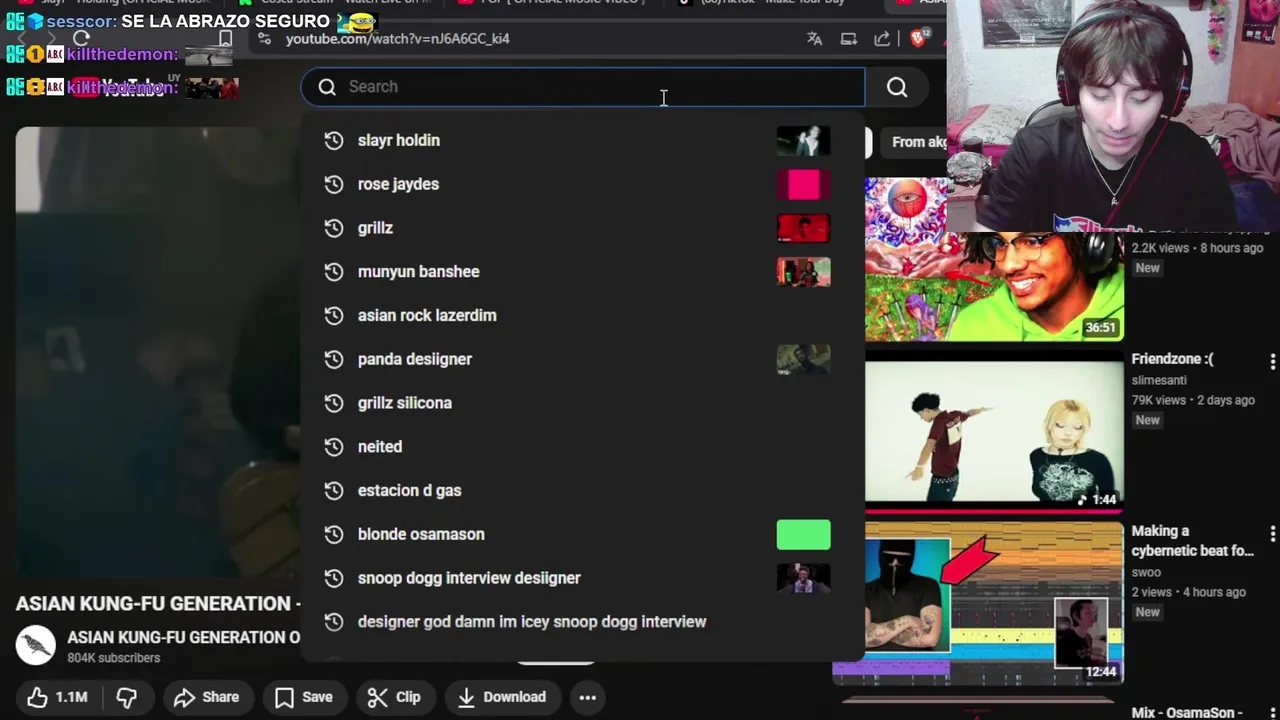Click the bookmark icon in the browser toolbar
This screenshot has width=1280, height=720.
click(x=226, y=38)
